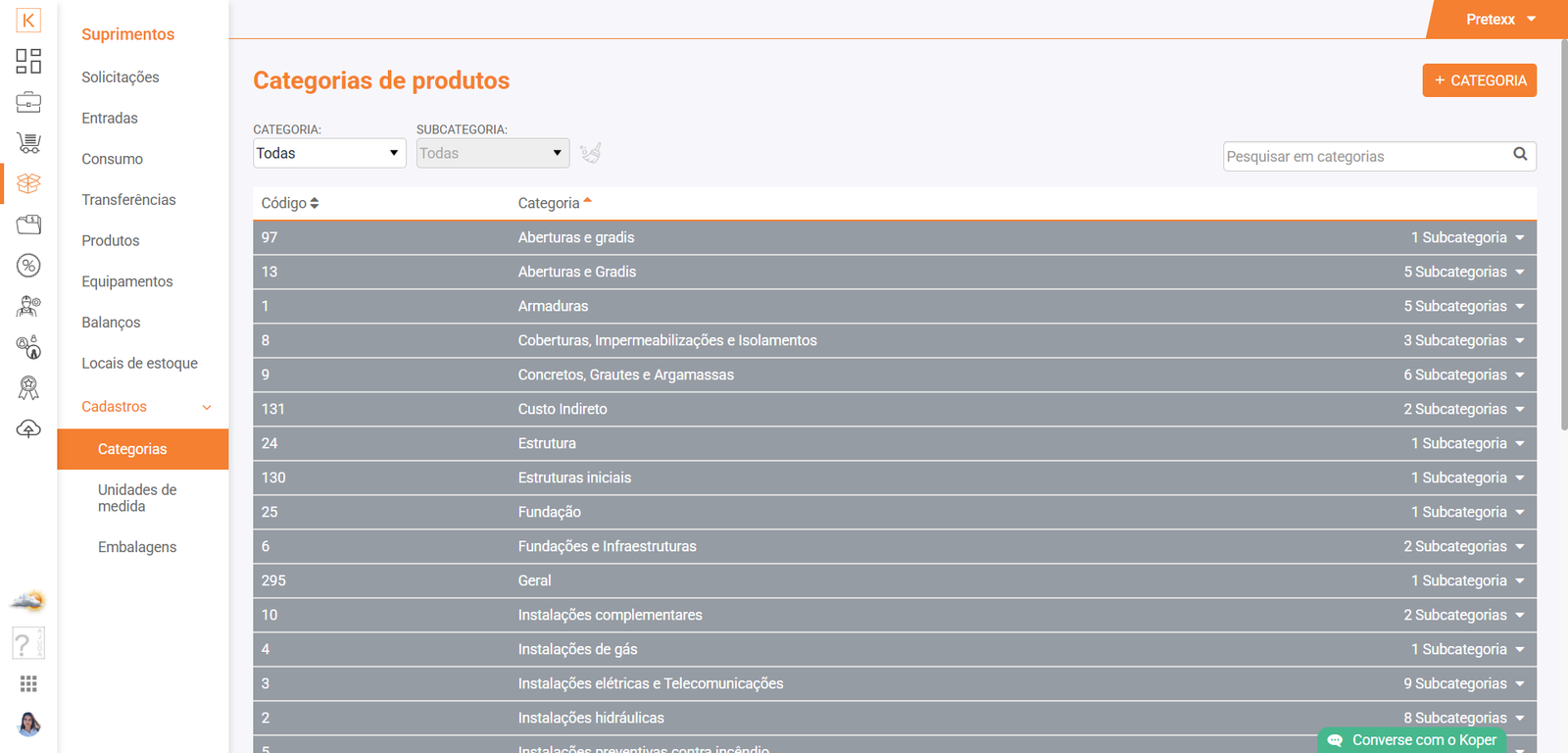This screenshot has width=1568, height=753.
Task: Click the briefcase icon in sidebar
Action: click(28, 102)
